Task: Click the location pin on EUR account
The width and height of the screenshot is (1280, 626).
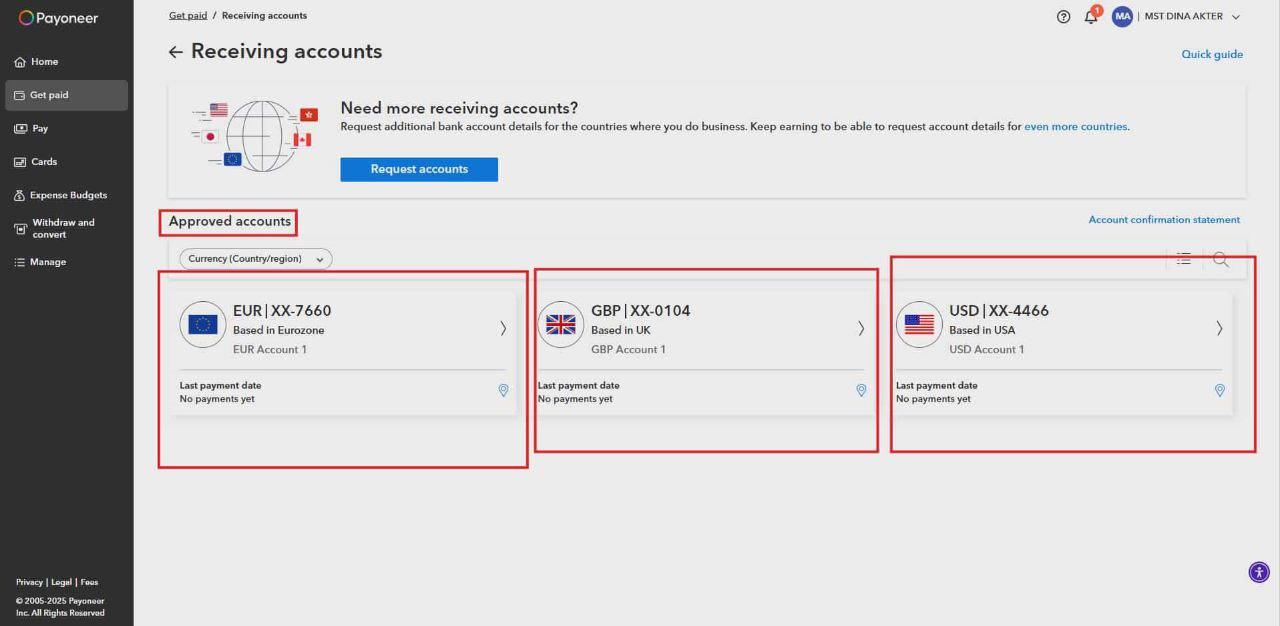Action: pos(503,391)
